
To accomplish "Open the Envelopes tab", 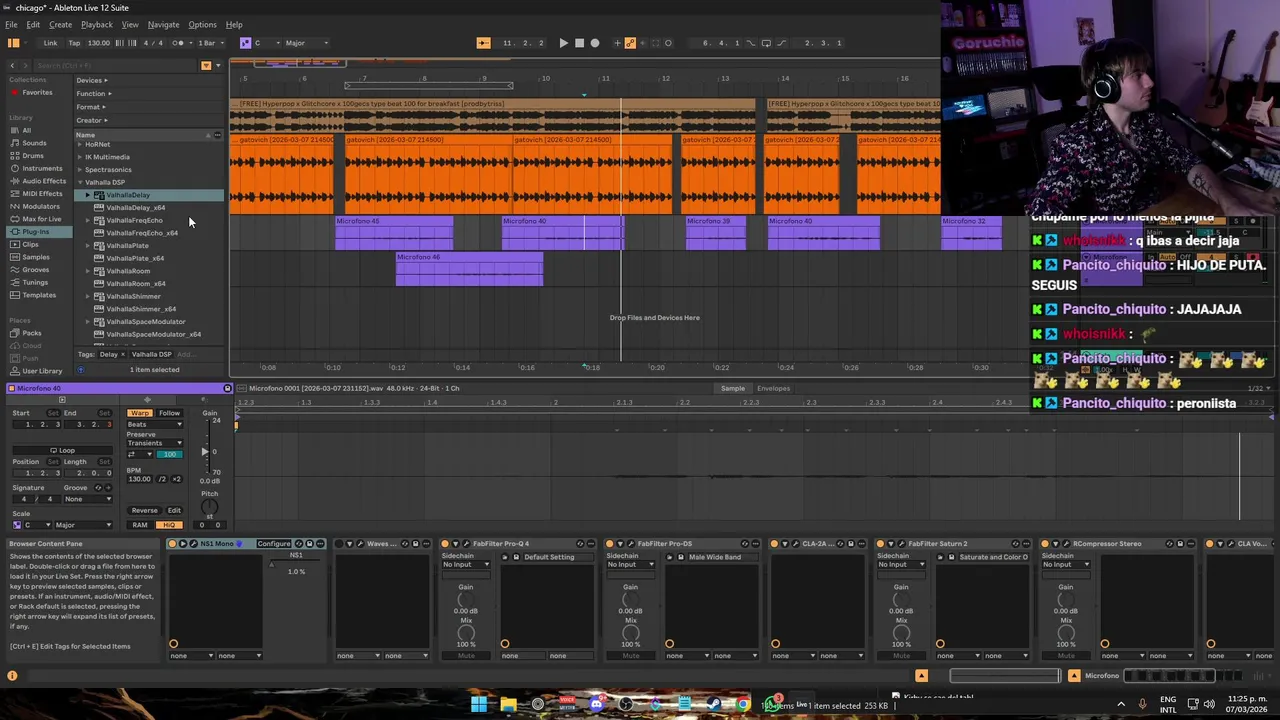I will pos(773,388).
